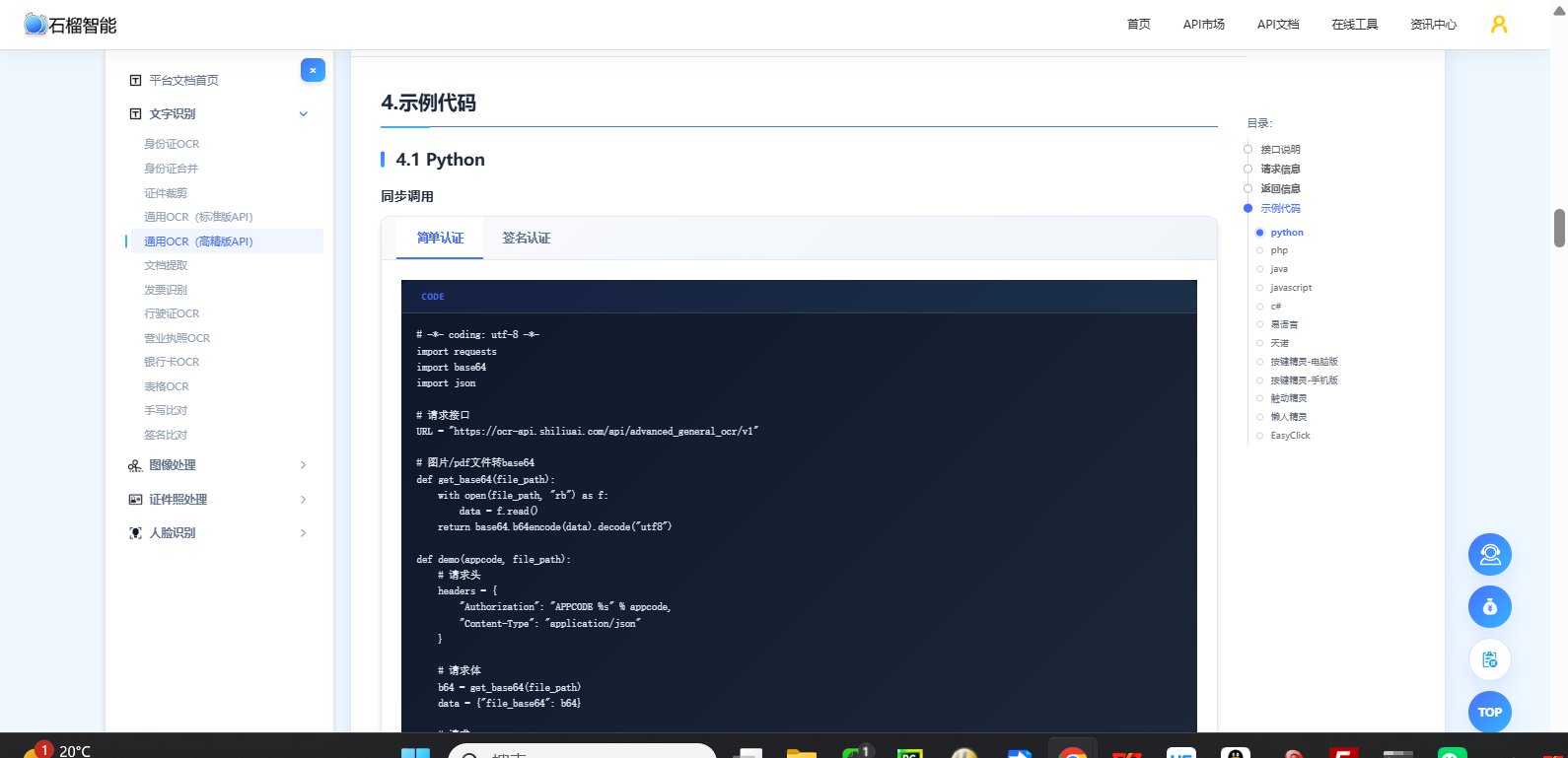Select 触动精灵 in the code examples list
Screen dimensions: 1568x758
pyautogui.click(x=1289, y=398)
